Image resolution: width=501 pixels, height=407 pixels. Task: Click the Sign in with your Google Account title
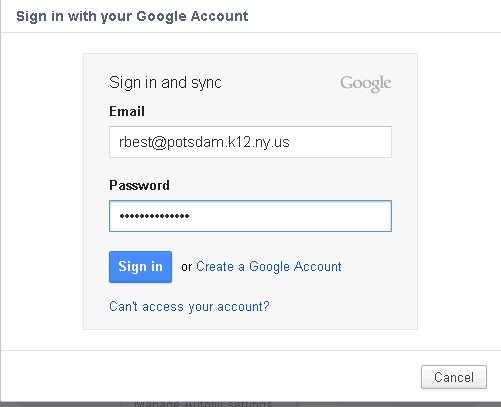click(x=132, y=16)
